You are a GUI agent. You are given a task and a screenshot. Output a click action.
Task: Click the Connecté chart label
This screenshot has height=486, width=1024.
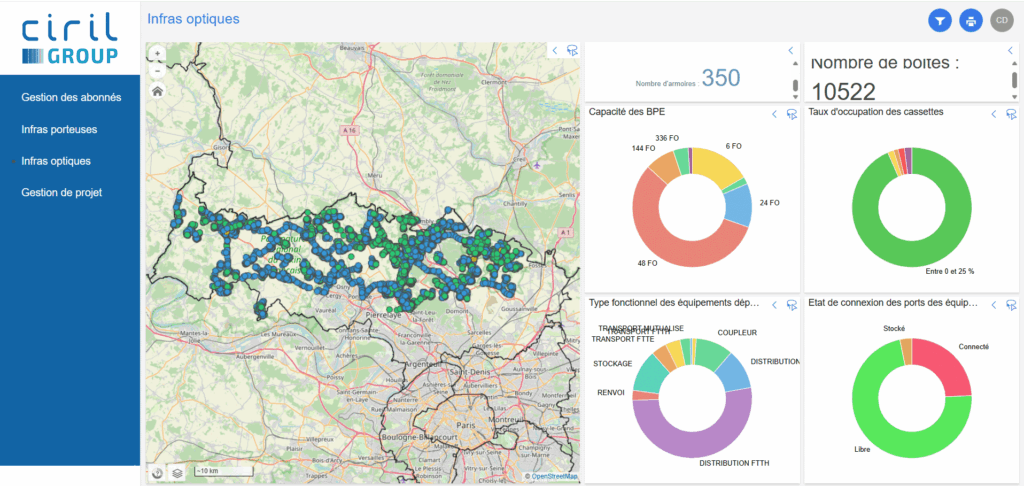click(x=974, y=347)
